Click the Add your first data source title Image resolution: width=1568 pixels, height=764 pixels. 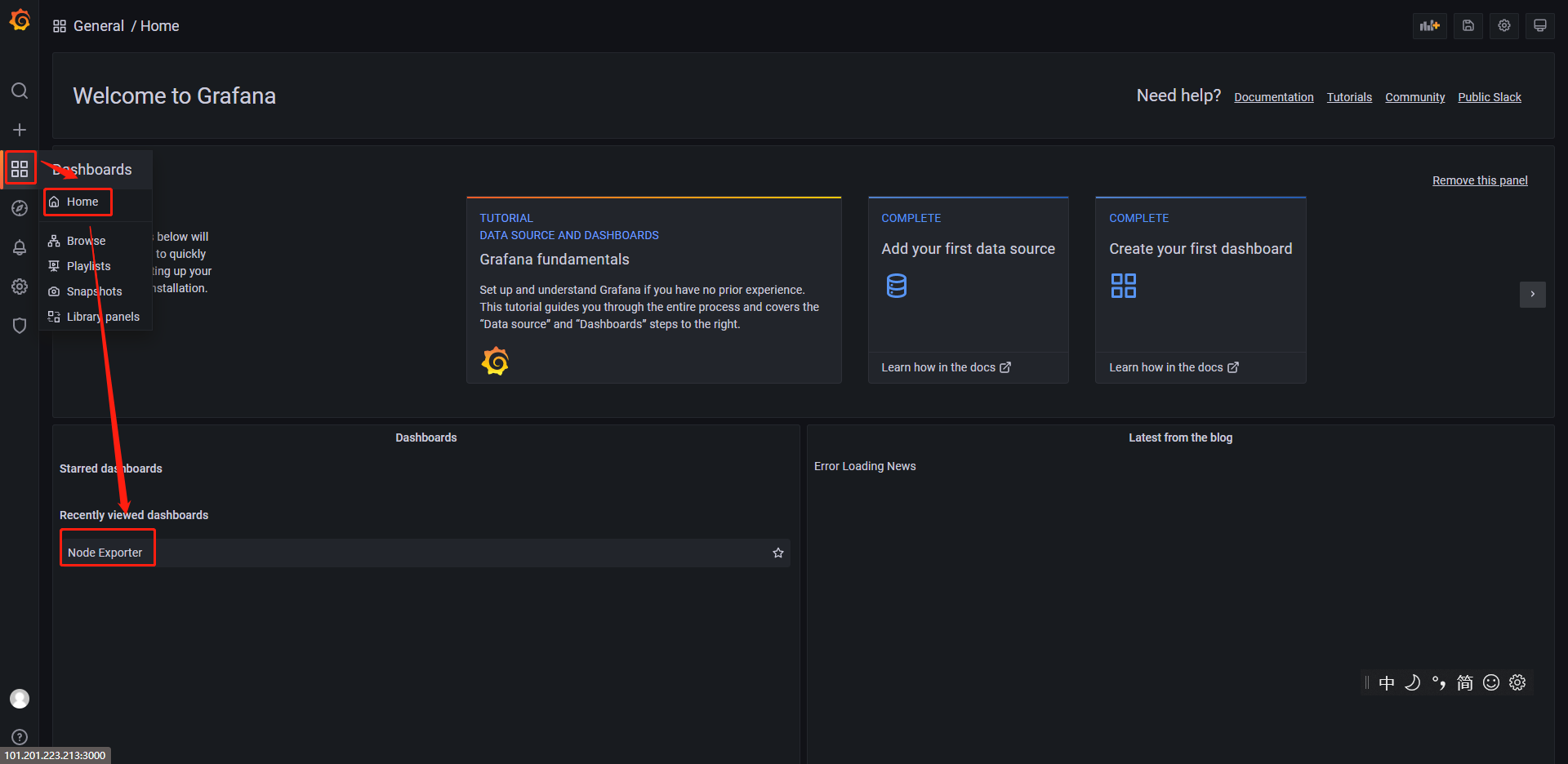[x=968, y=249]
